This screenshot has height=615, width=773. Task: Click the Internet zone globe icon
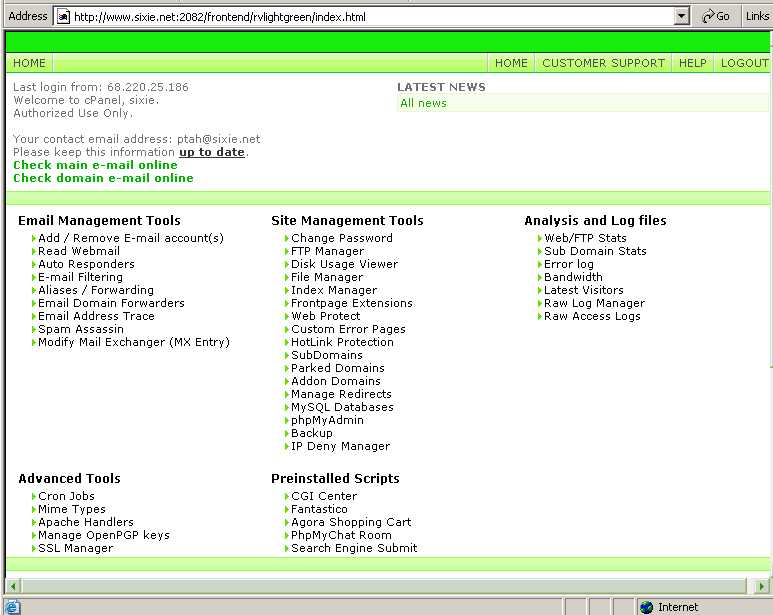click(x=646, y=607)
